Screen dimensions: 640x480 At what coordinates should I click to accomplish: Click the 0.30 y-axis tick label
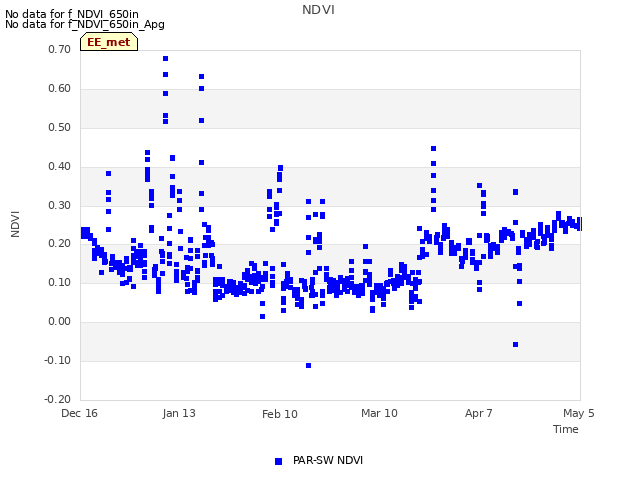click(x=60, y=205)
